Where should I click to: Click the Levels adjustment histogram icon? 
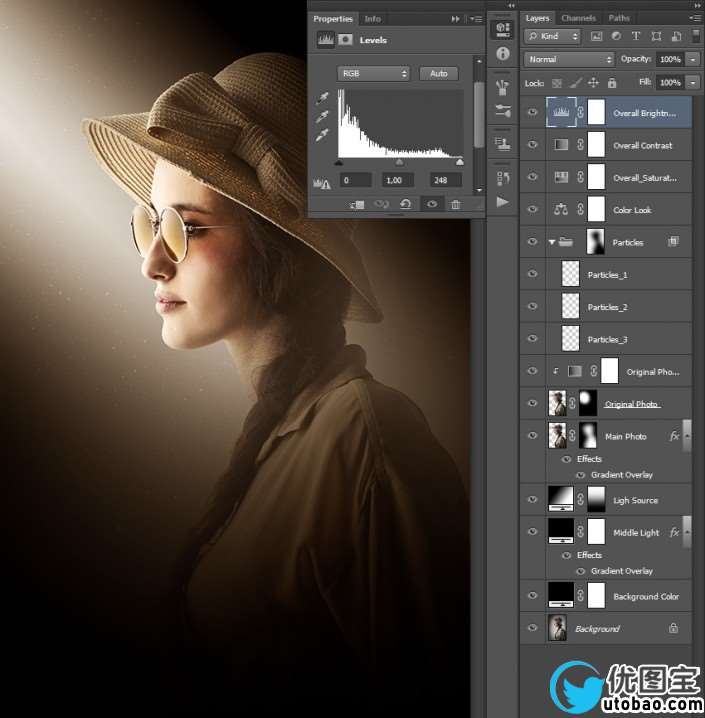(325, 40)
